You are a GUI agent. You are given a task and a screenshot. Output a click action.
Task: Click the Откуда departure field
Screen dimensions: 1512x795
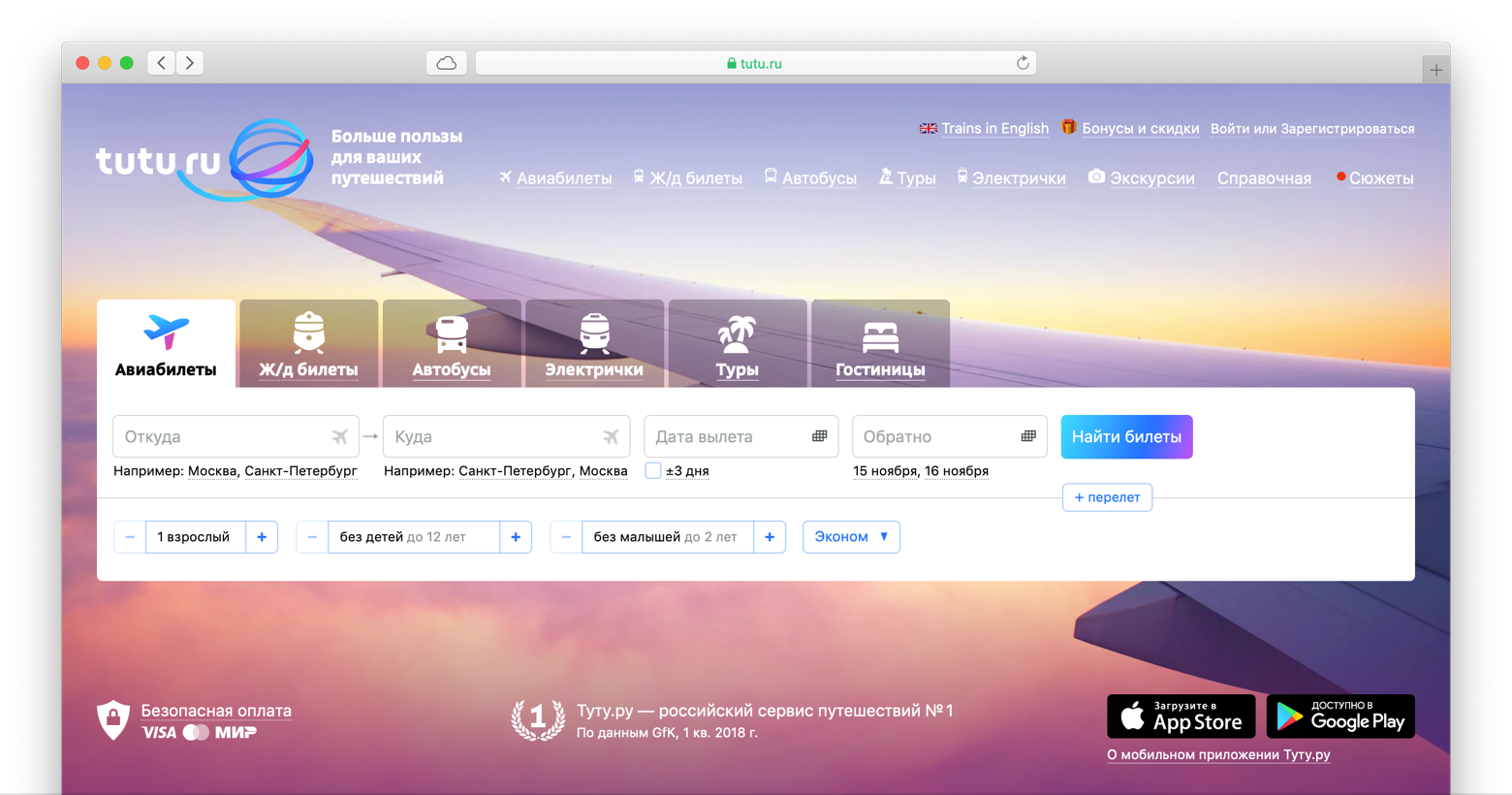click(236, 436)
